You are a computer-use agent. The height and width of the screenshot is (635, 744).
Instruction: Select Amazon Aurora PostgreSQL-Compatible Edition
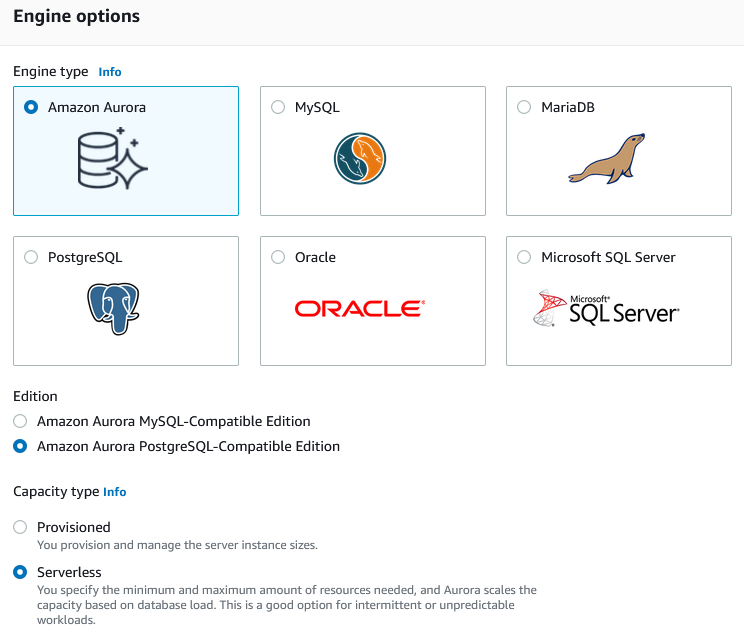(20, 446)
